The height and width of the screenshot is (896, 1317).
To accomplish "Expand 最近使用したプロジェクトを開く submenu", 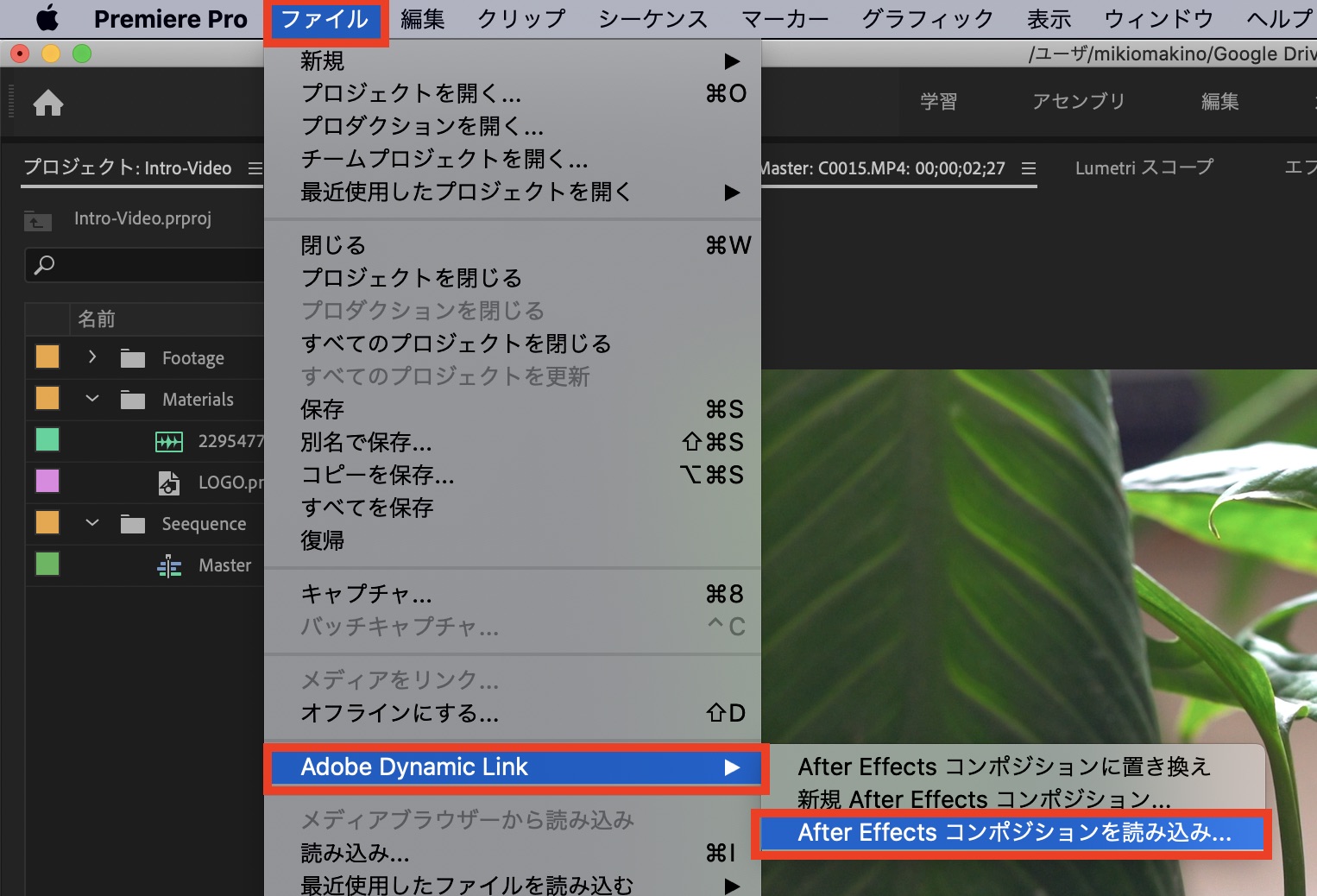I will (x=513, y=192).
